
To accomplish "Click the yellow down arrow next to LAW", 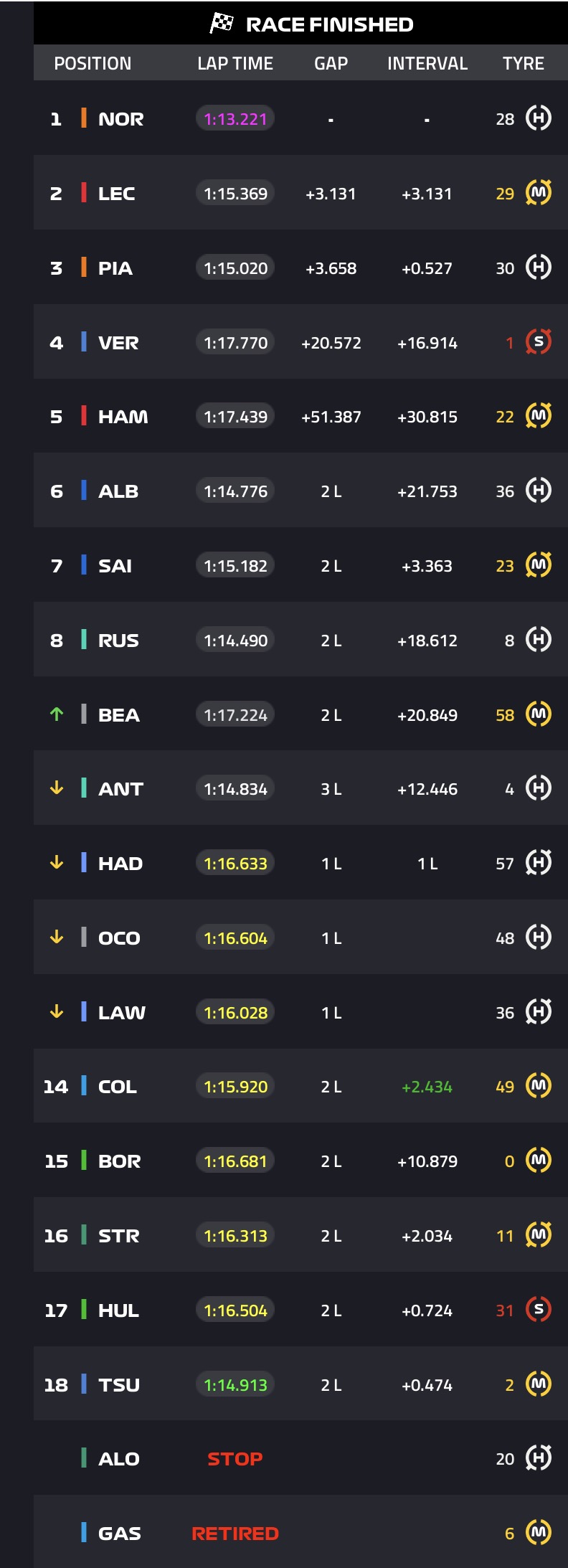I will tap(57, 1012).
